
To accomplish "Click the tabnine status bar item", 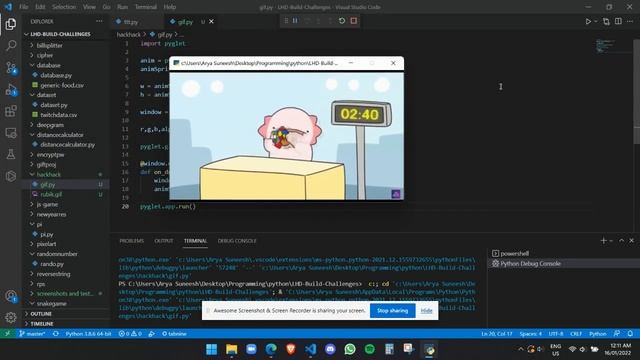I will coord(174,333).
